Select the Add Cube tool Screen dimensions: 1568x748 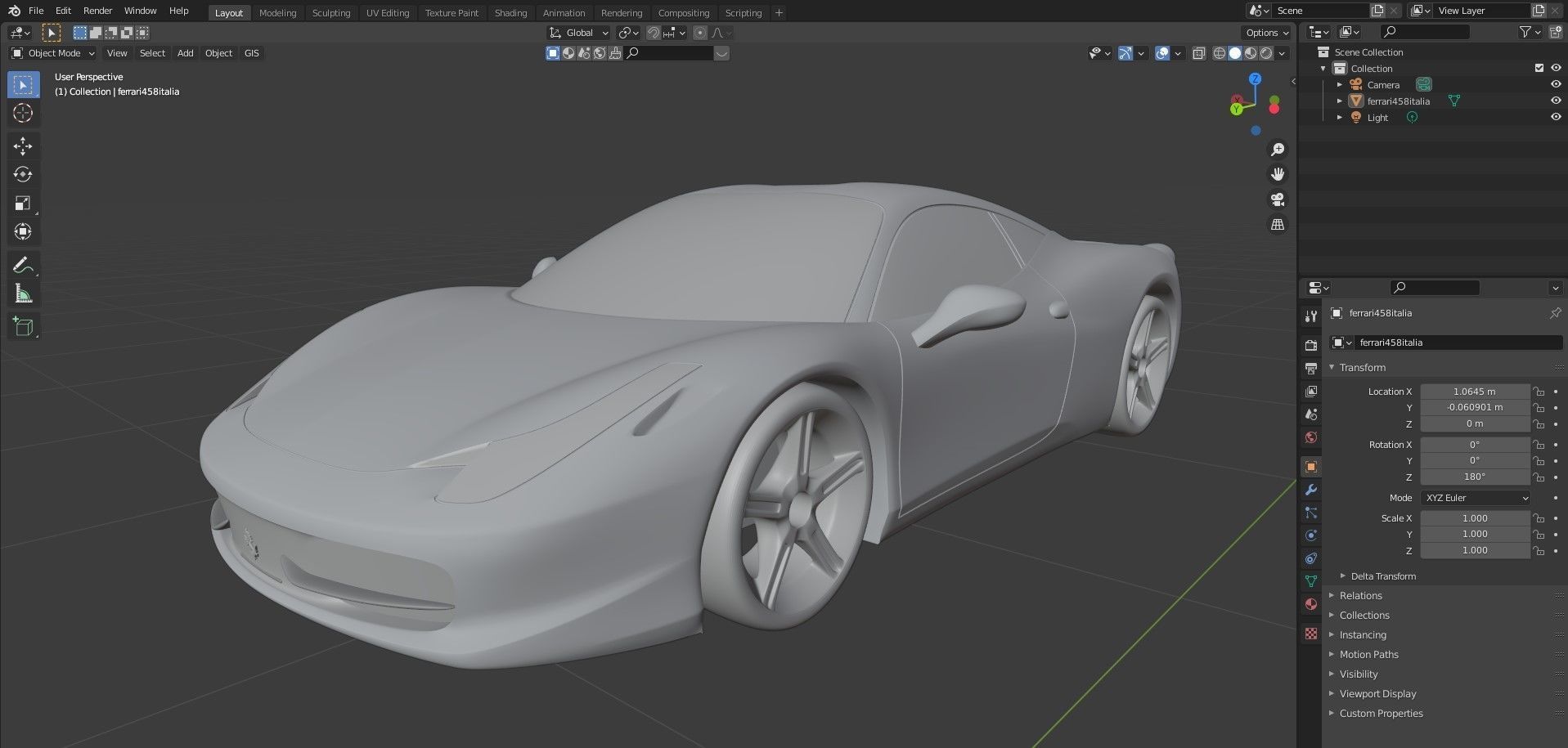coord(23,327)
